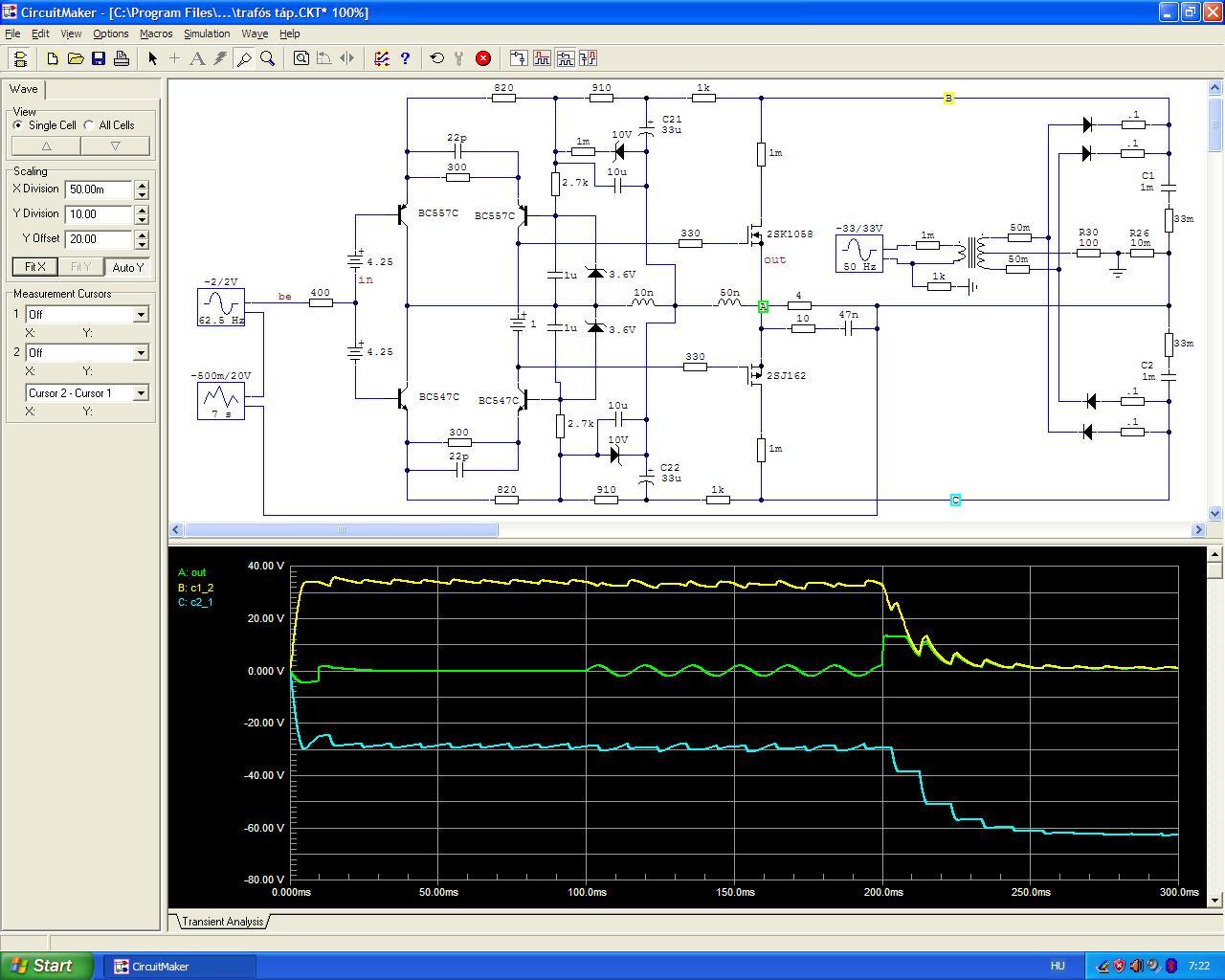Select the arrow pointer tool

pos(152,58)
